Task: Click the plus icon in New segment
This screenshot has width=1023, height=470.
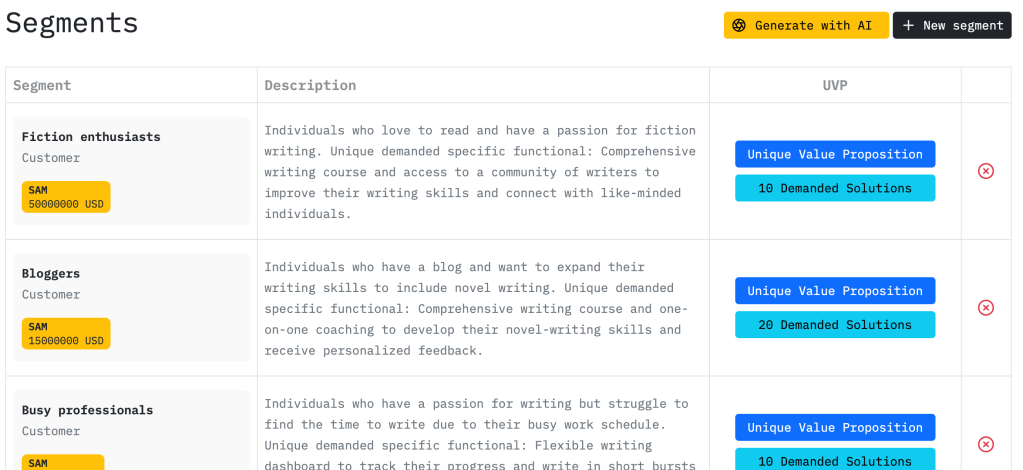Action: [908, 26]
